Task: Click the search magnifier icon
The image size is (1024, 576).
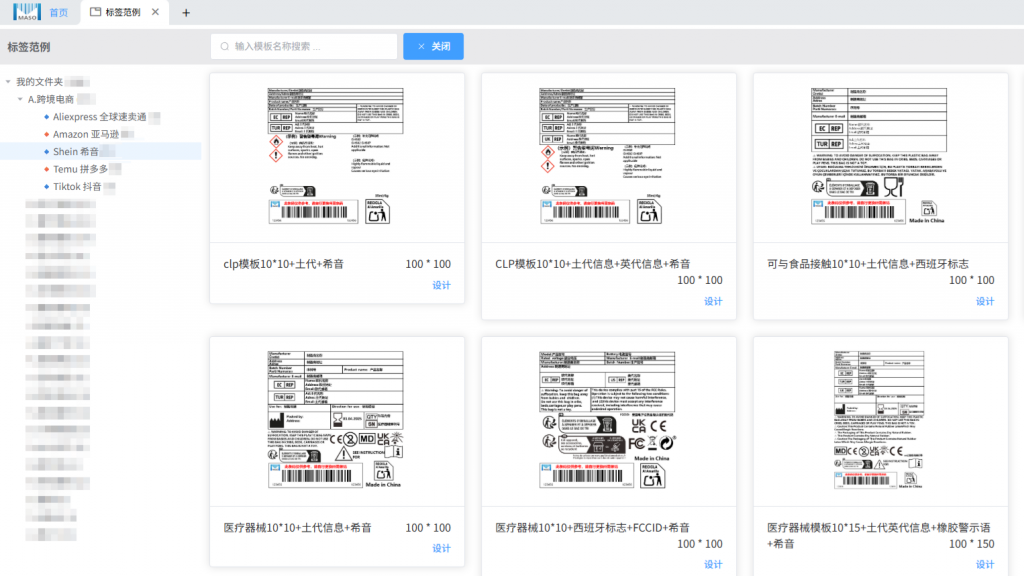Action: coord(224,46)
